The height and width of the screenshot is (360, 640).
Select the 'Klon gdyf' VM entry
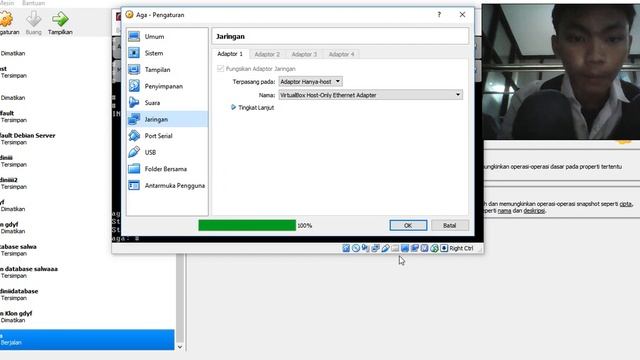pos(87,317)
